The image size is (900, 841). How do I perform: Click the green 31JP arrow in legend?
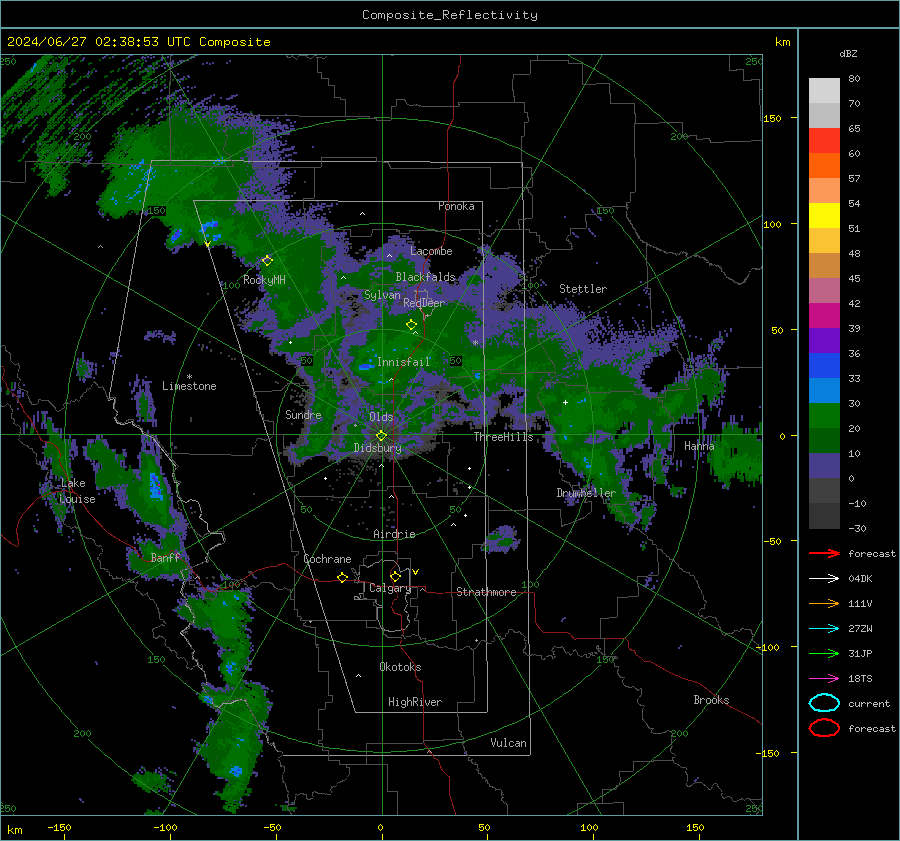tap(824, 653)
